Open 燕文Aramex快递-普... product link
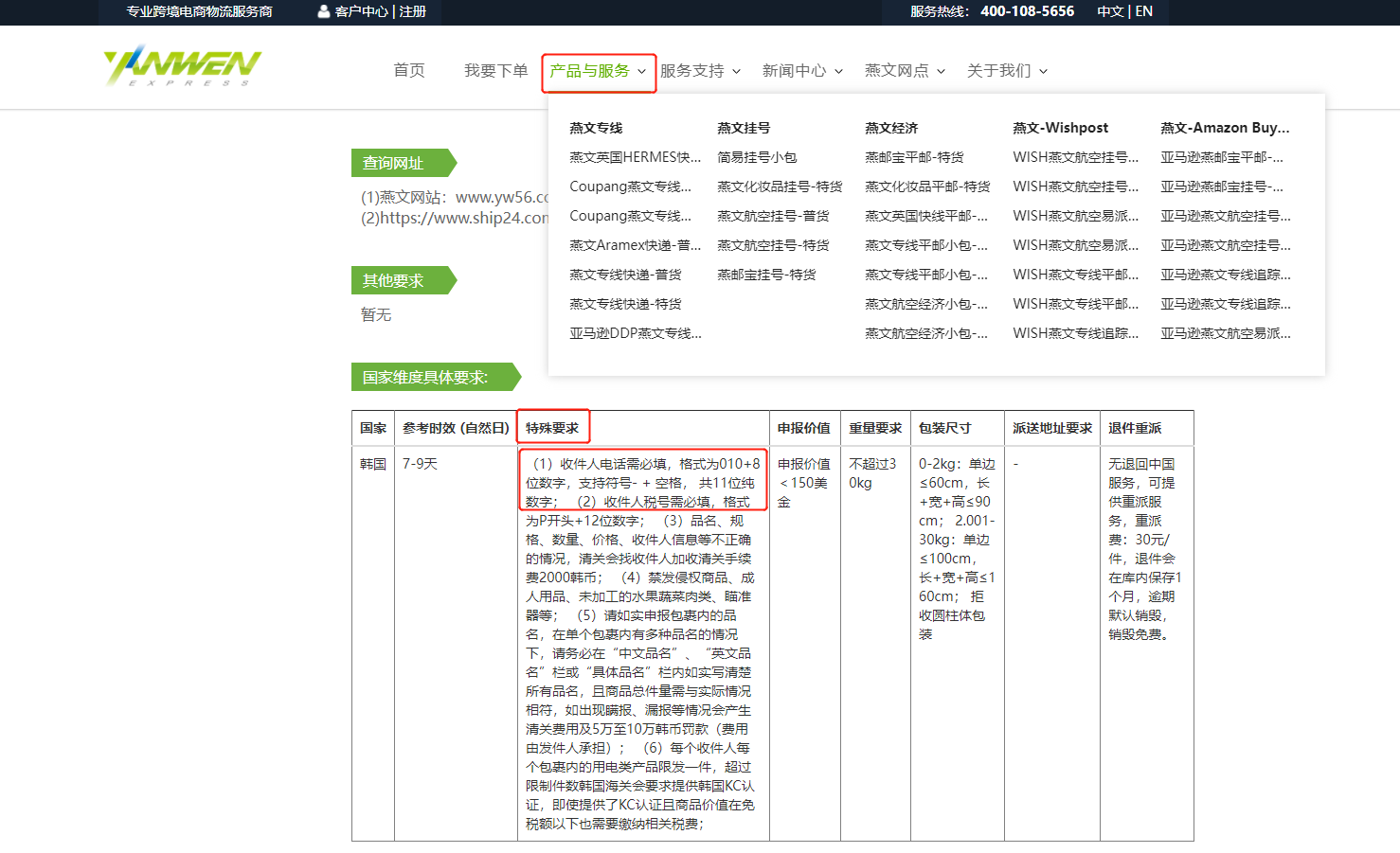This screenshot has width=1400, height=853. pos(636,245)
